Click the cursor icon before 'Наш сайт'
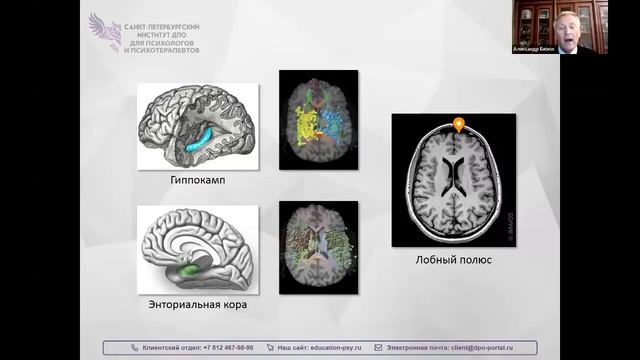Screen dimensions: 640x360 point(270,348)
